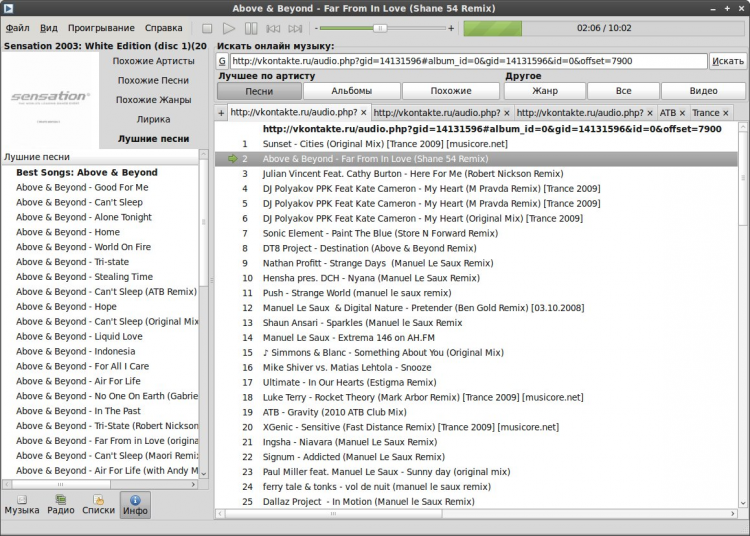Switch to the ATB tab
The height and width of the screenshot is (536, 750).
point(668,113)
